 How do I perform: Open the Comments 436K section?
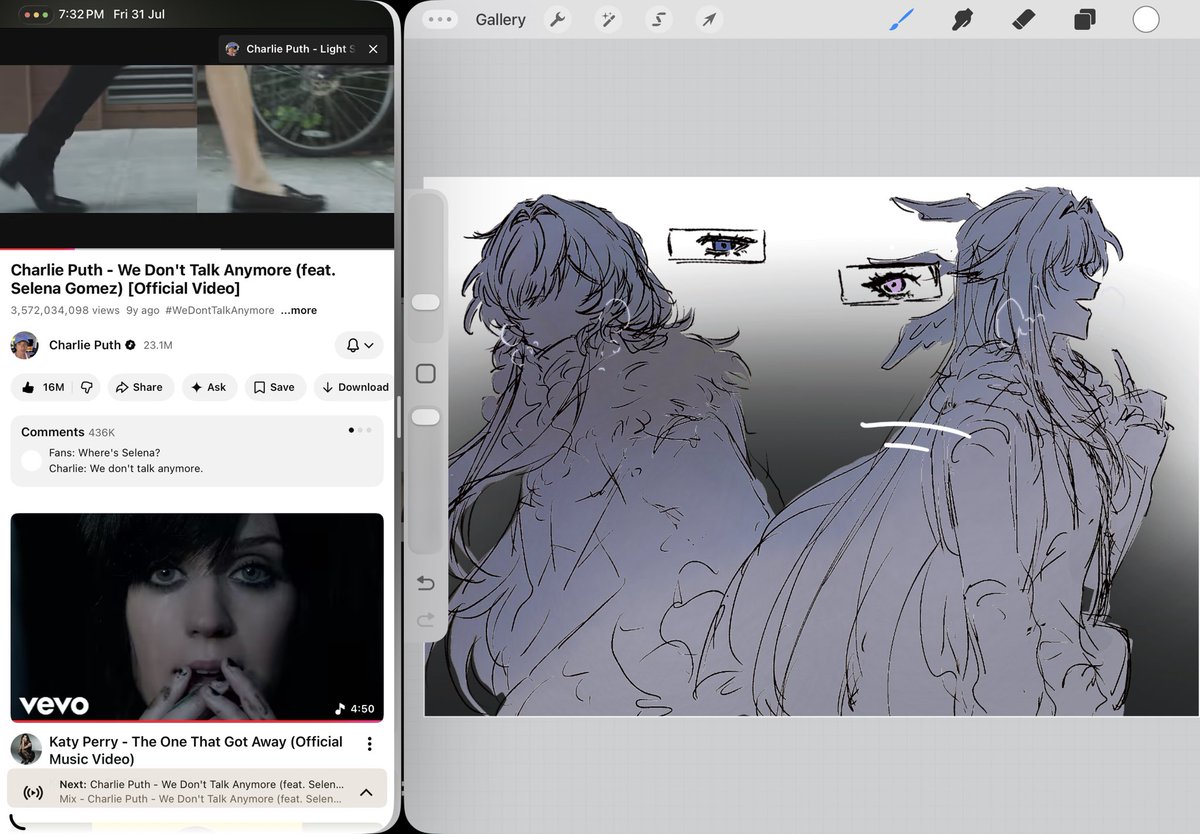(197, 451)
